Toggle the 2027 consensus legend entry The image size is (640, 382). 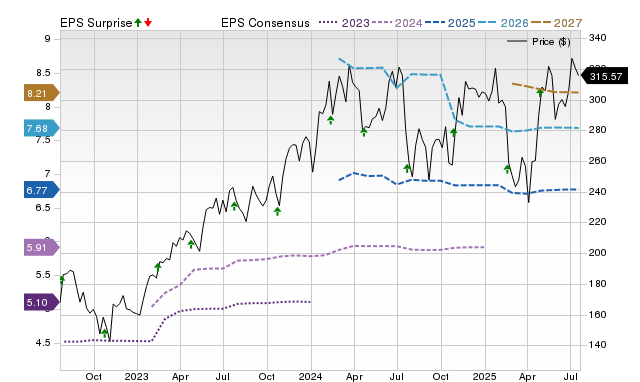point(556,23)
